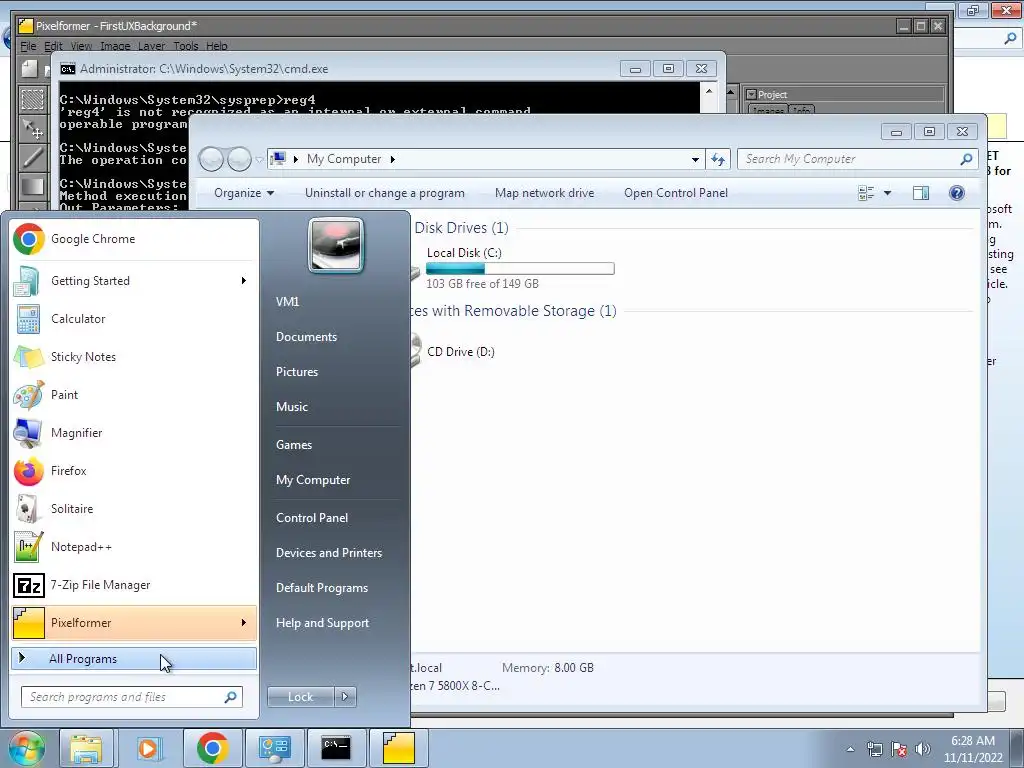Open the Organize dropdown in My Computer

tap(244, 193)
